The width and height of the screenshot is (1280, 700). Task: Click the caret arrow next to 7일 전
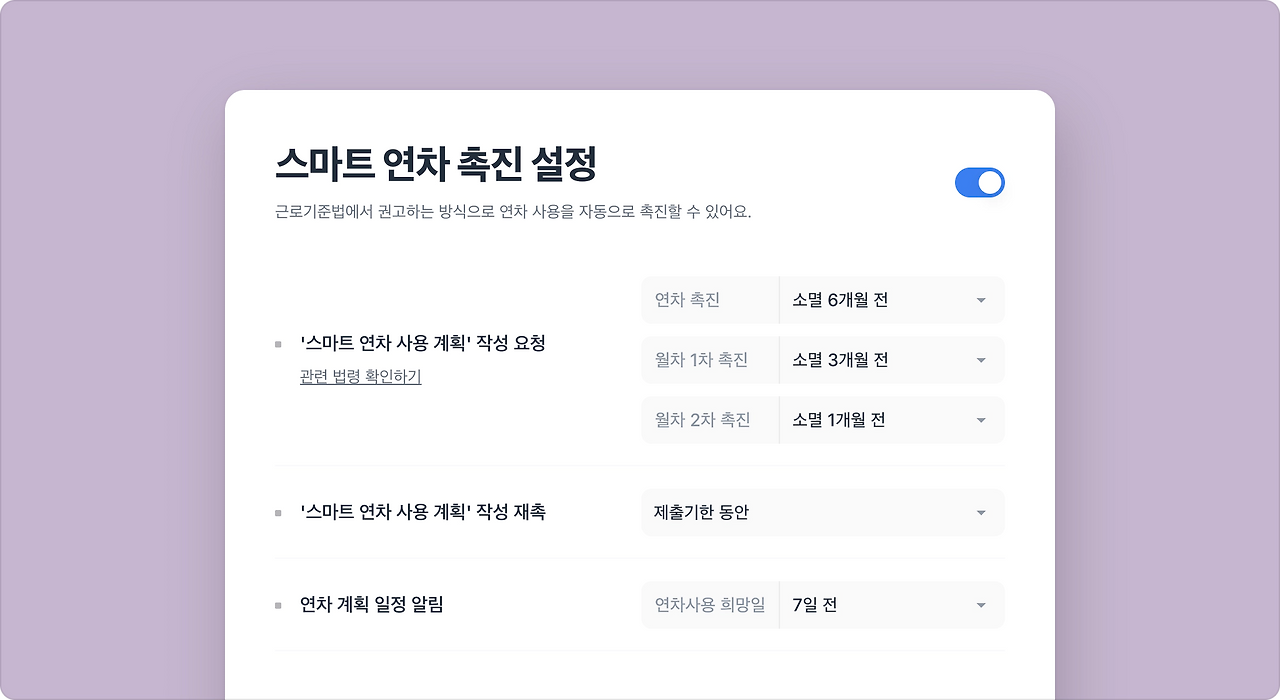tap(981, 605)
